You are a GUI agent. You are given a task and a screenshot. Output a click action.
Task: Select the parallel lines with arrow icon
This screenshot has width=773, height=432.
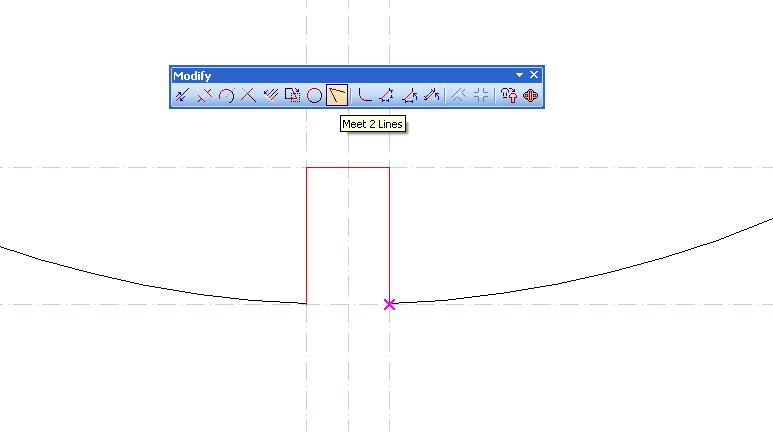431,96
